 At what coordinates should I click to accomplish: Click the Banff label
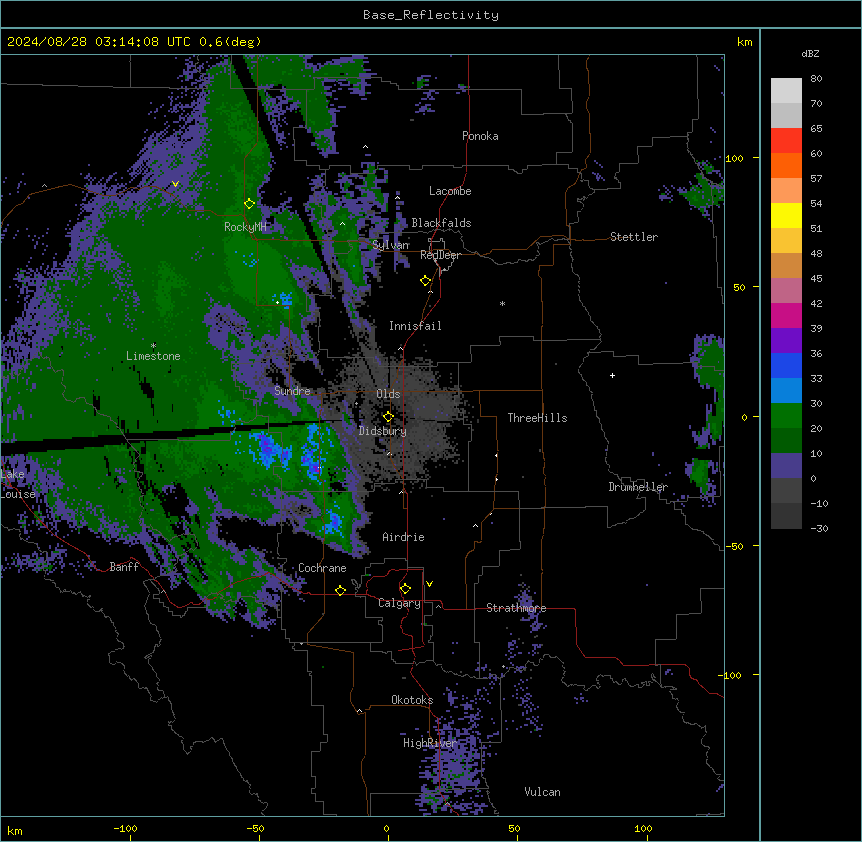[124, 567]
